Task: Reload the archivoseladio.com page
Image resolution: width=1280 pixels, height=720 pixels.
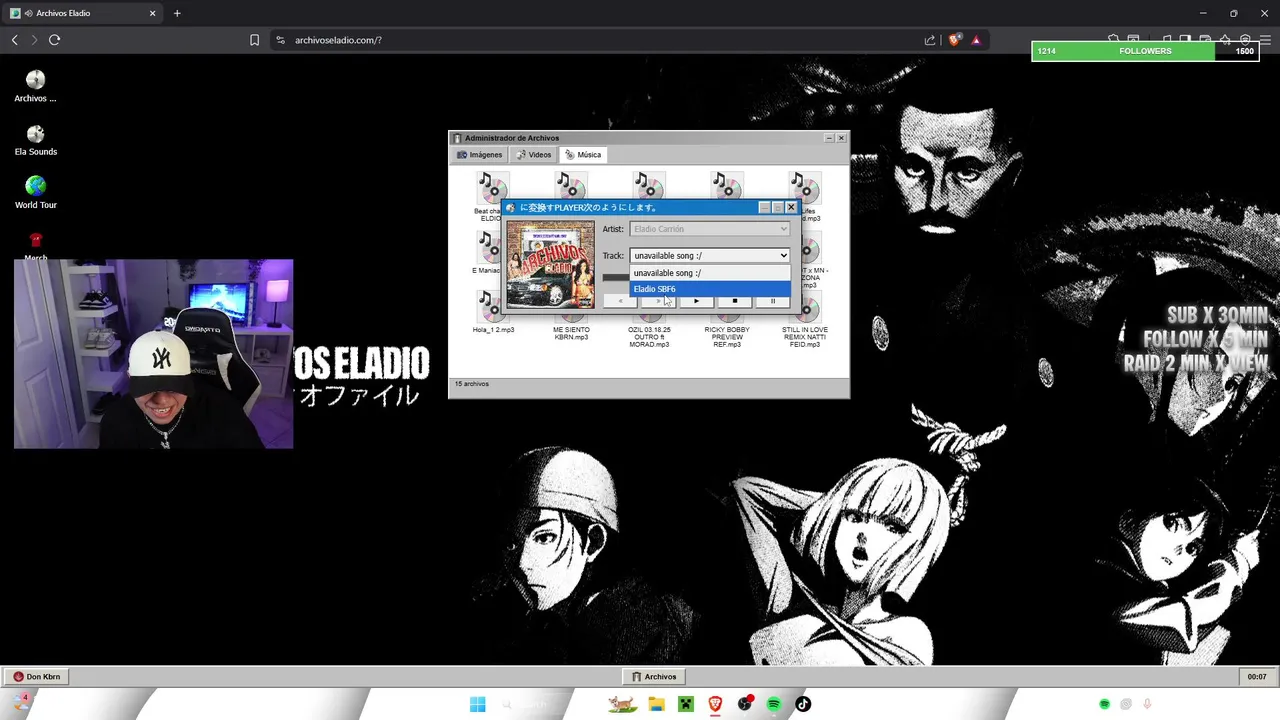Action: click(54, 40)
